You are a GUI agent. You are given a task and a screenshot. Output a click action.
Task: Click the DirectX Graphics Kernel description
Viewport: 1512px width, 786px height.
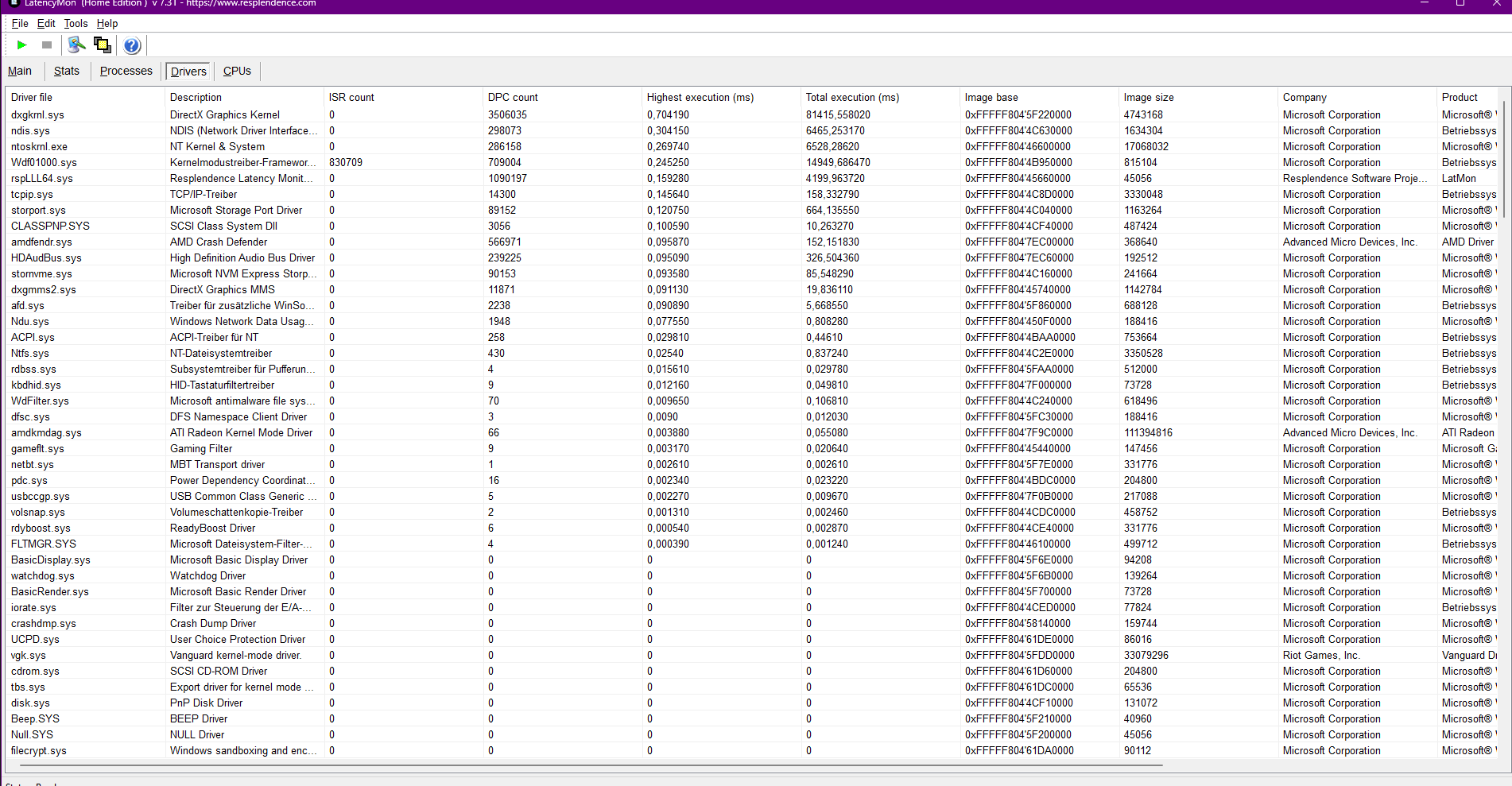click(225, 114)
